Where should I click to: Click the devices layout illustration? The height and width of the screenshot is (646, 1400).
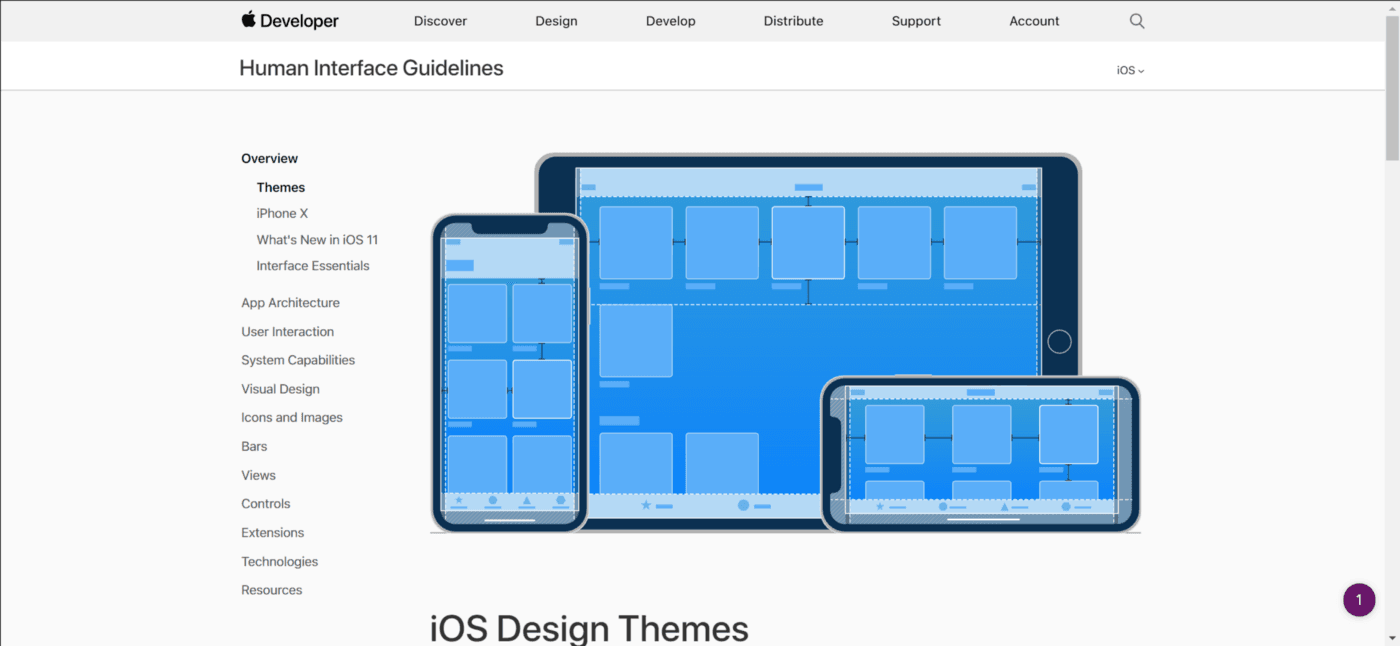tap(785, 342)
